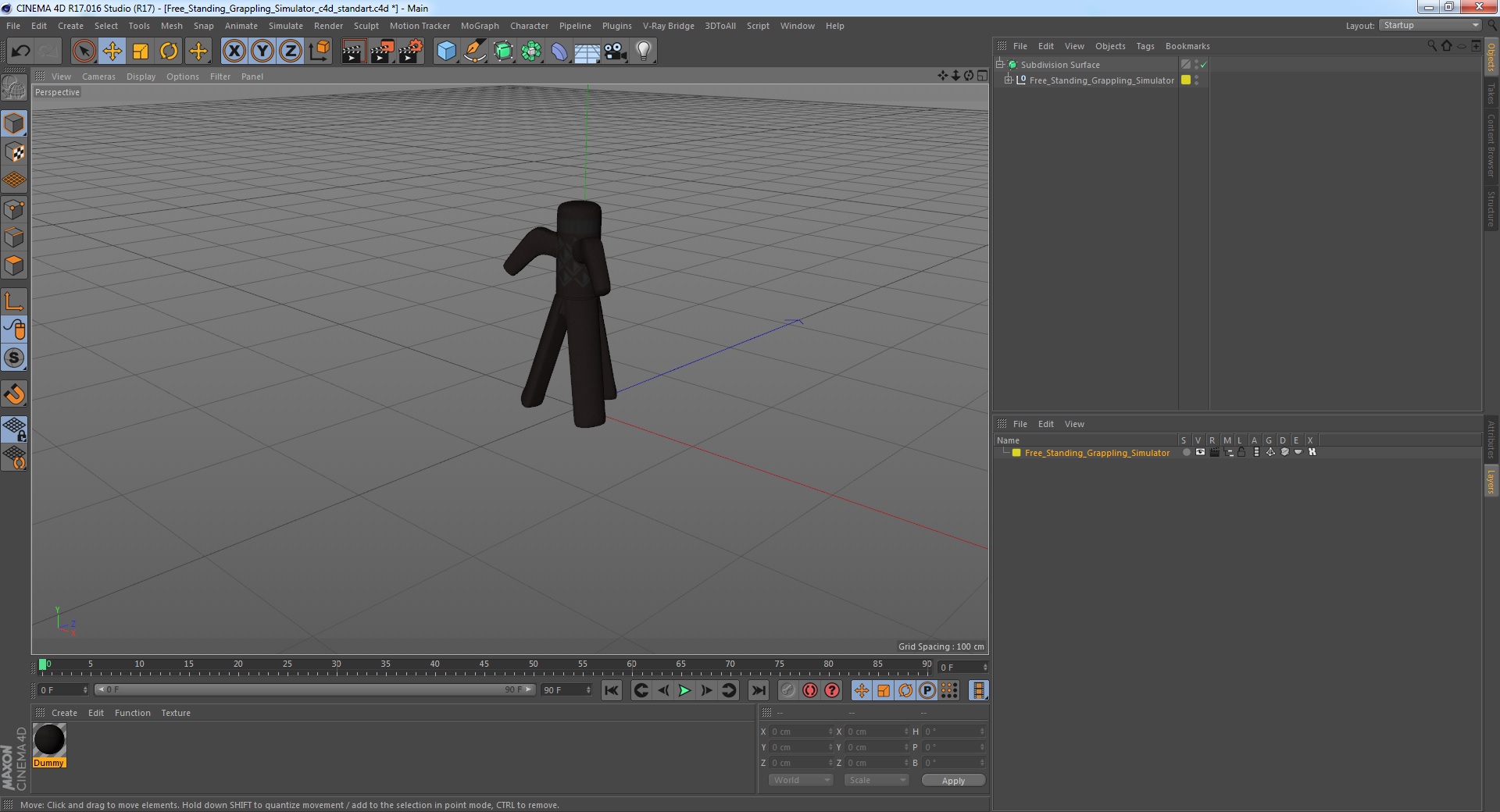This screenshot has width=1500, height=812.
Task: Open Object Manager Tags menu
Action: point(1145,46)
